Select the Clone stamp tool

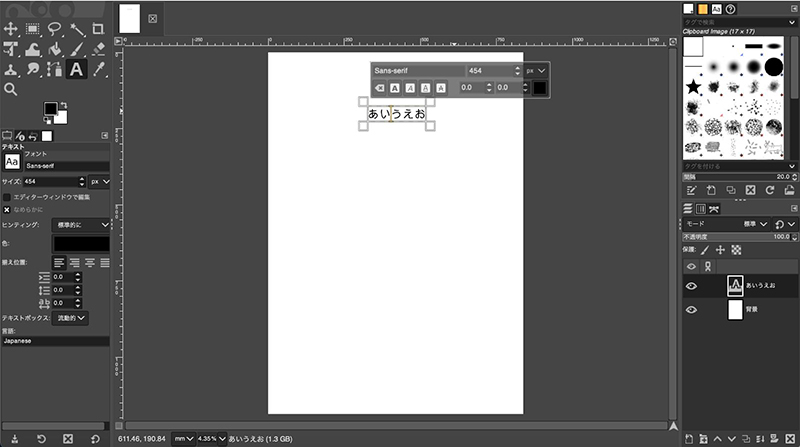pyautogui.click(x=11, y=69)
